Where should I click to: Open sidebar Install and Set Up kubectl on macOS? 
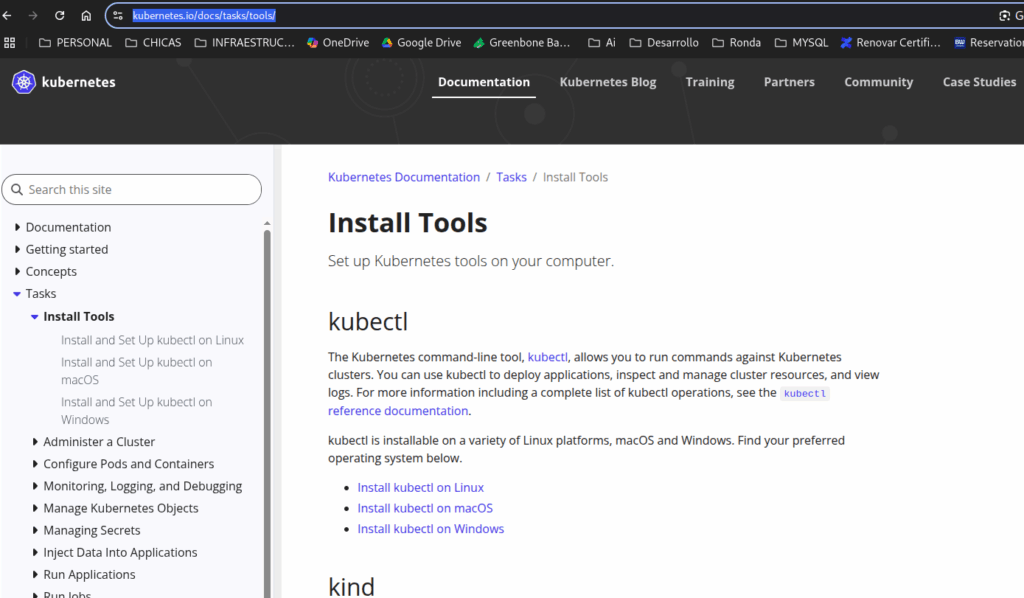click(x=136, y=371)
